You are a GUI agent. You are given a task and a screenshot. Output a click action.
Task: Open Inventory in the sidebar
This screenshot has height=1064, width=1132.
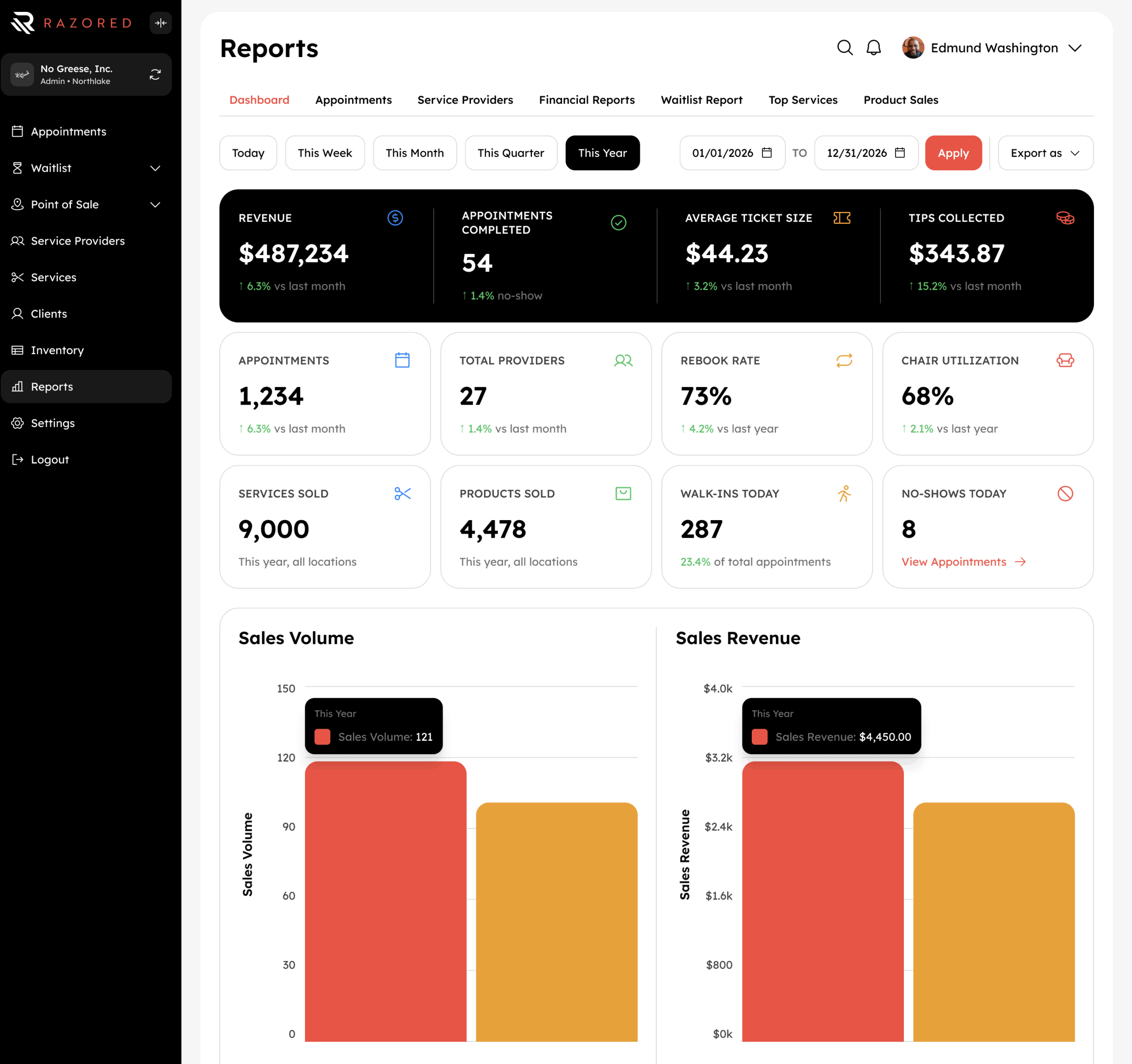(x=87, y=350)
